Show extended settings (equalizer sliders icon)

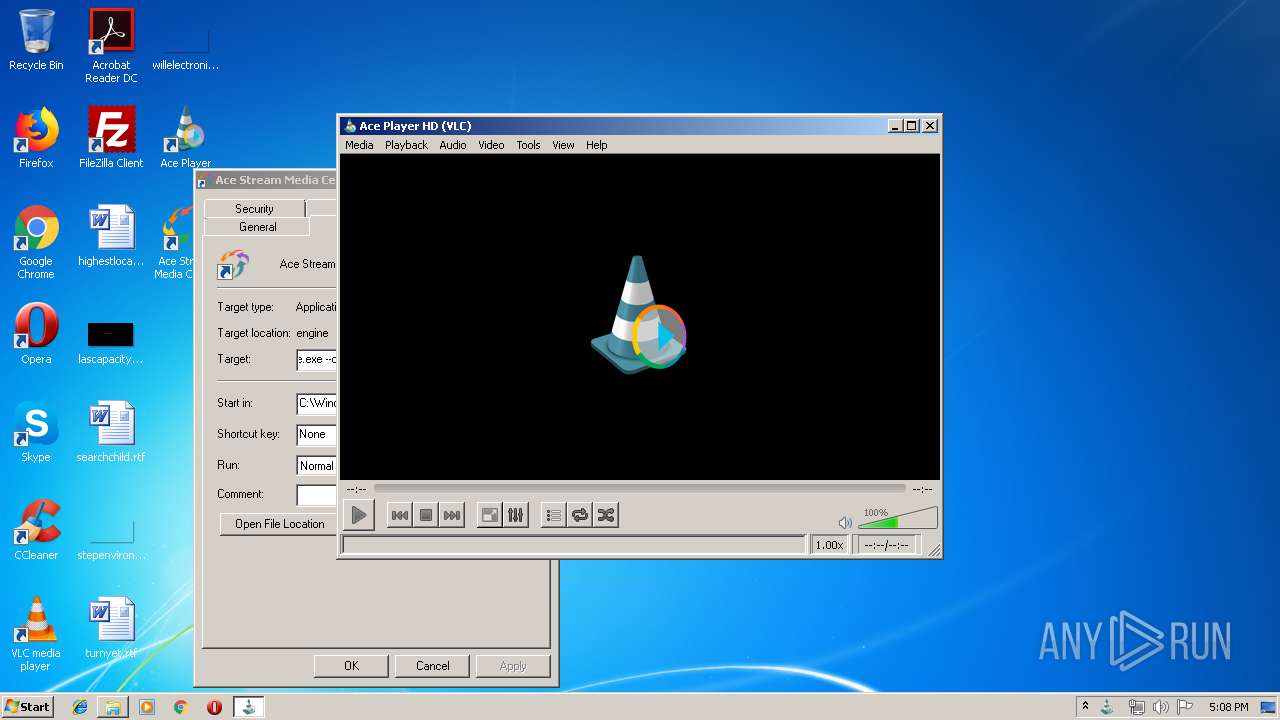click(x=516, y=515)
